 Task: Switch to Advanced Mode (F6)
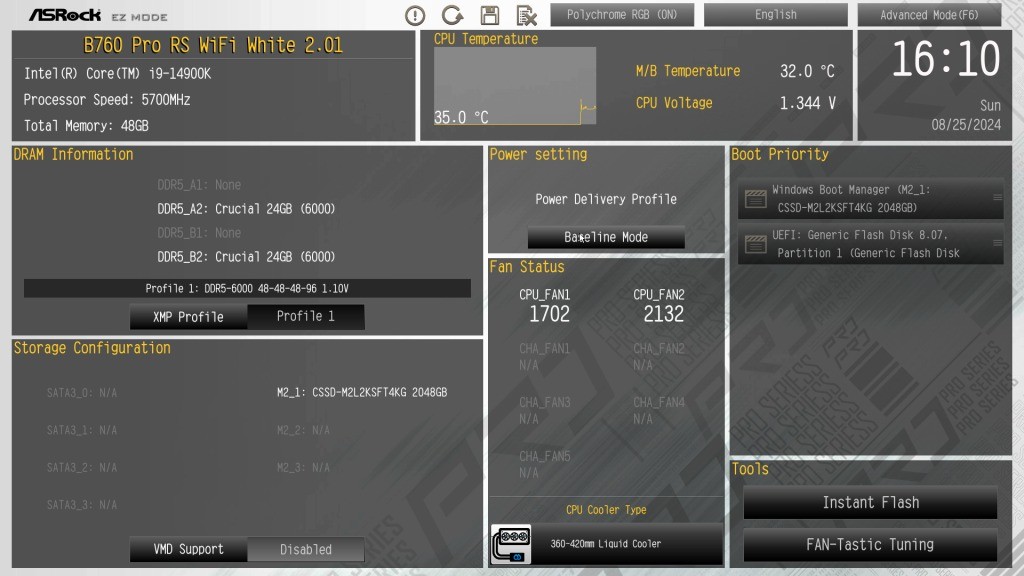tap(929, 14)
